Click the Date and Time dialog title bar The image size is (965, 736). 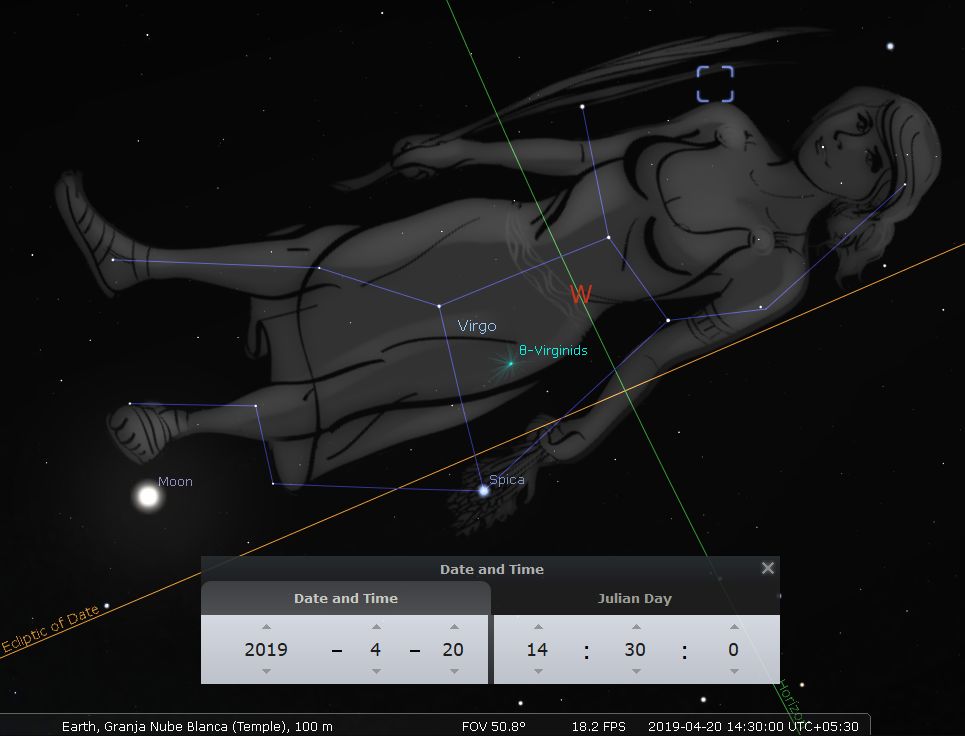(491, 569)
